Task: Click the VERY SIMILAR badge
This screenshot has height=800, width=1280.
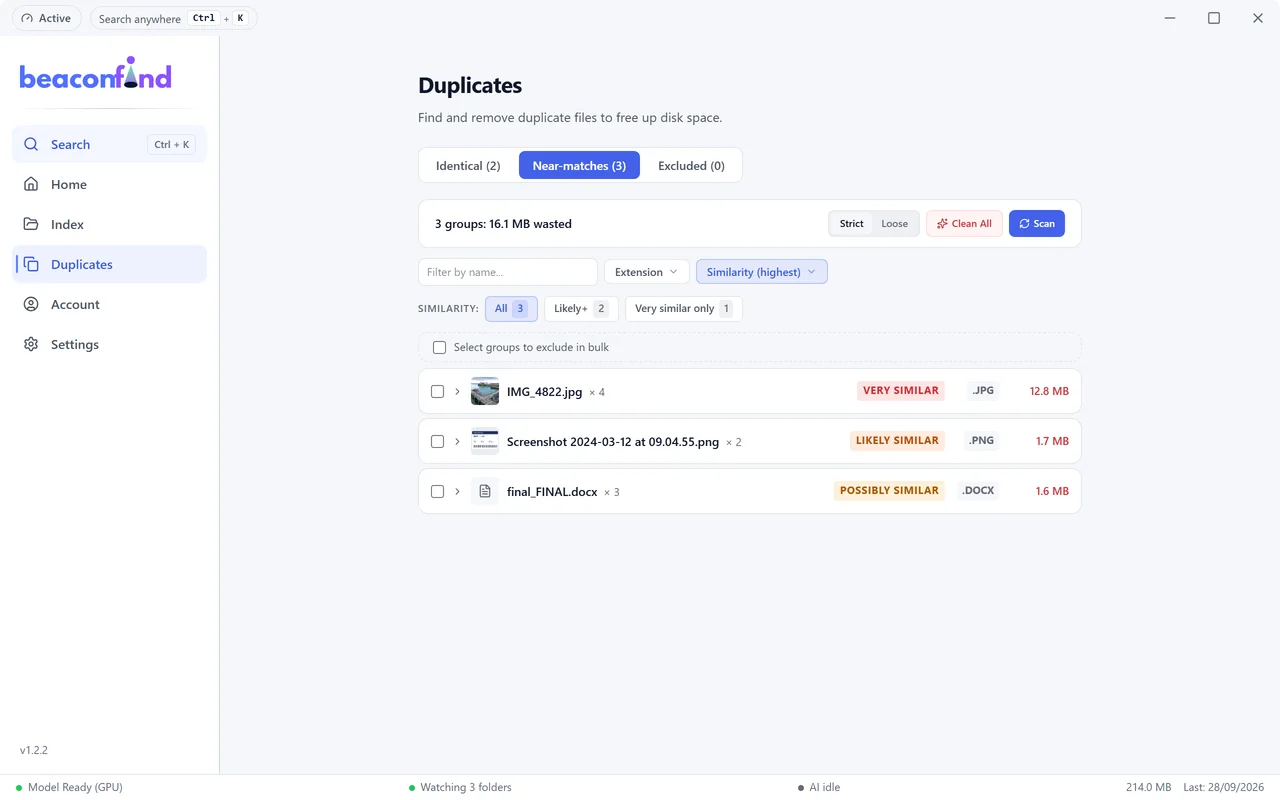Action: point(901,391)
